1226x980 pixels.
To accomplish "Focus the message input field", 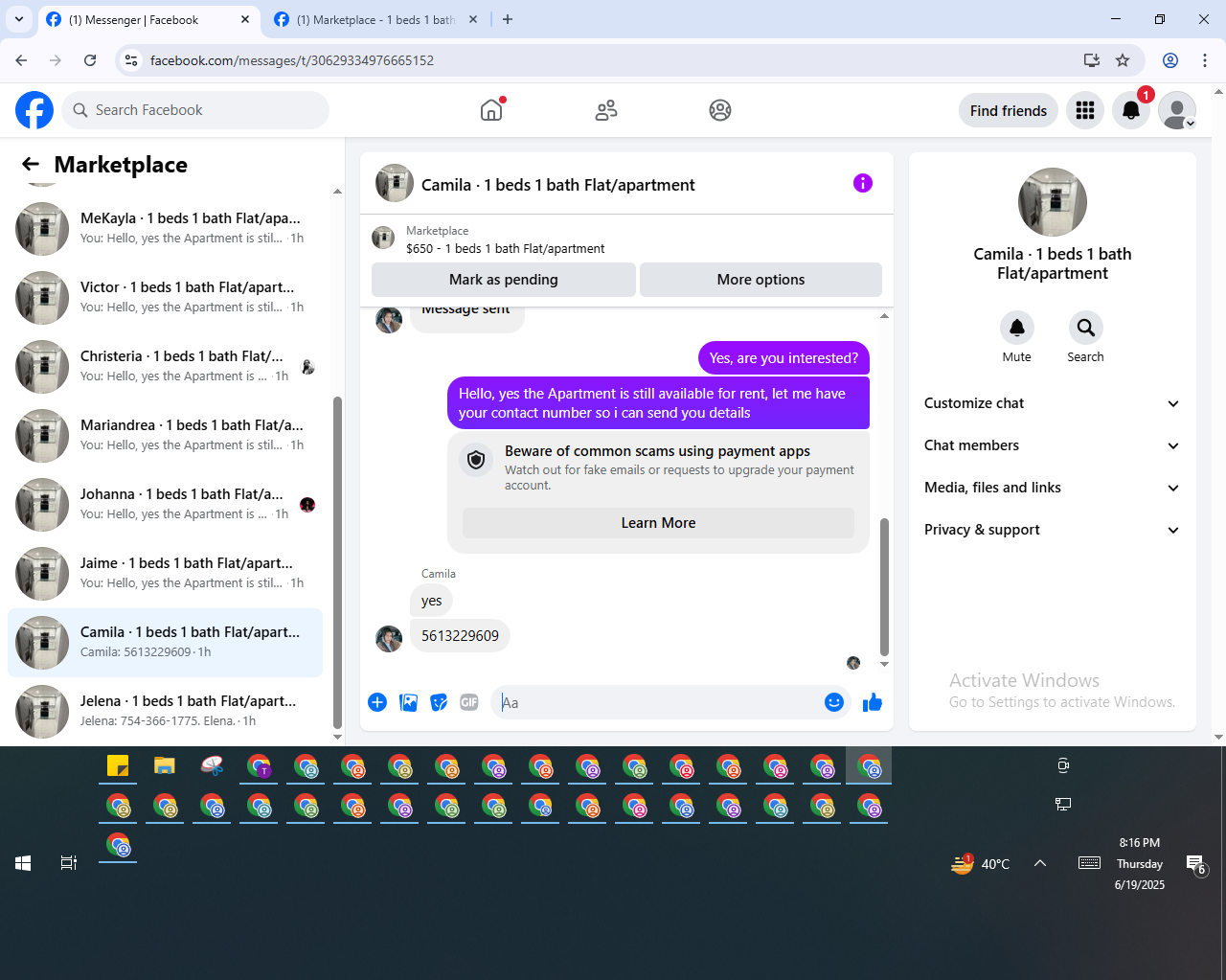I will click(x=659, y=702).
